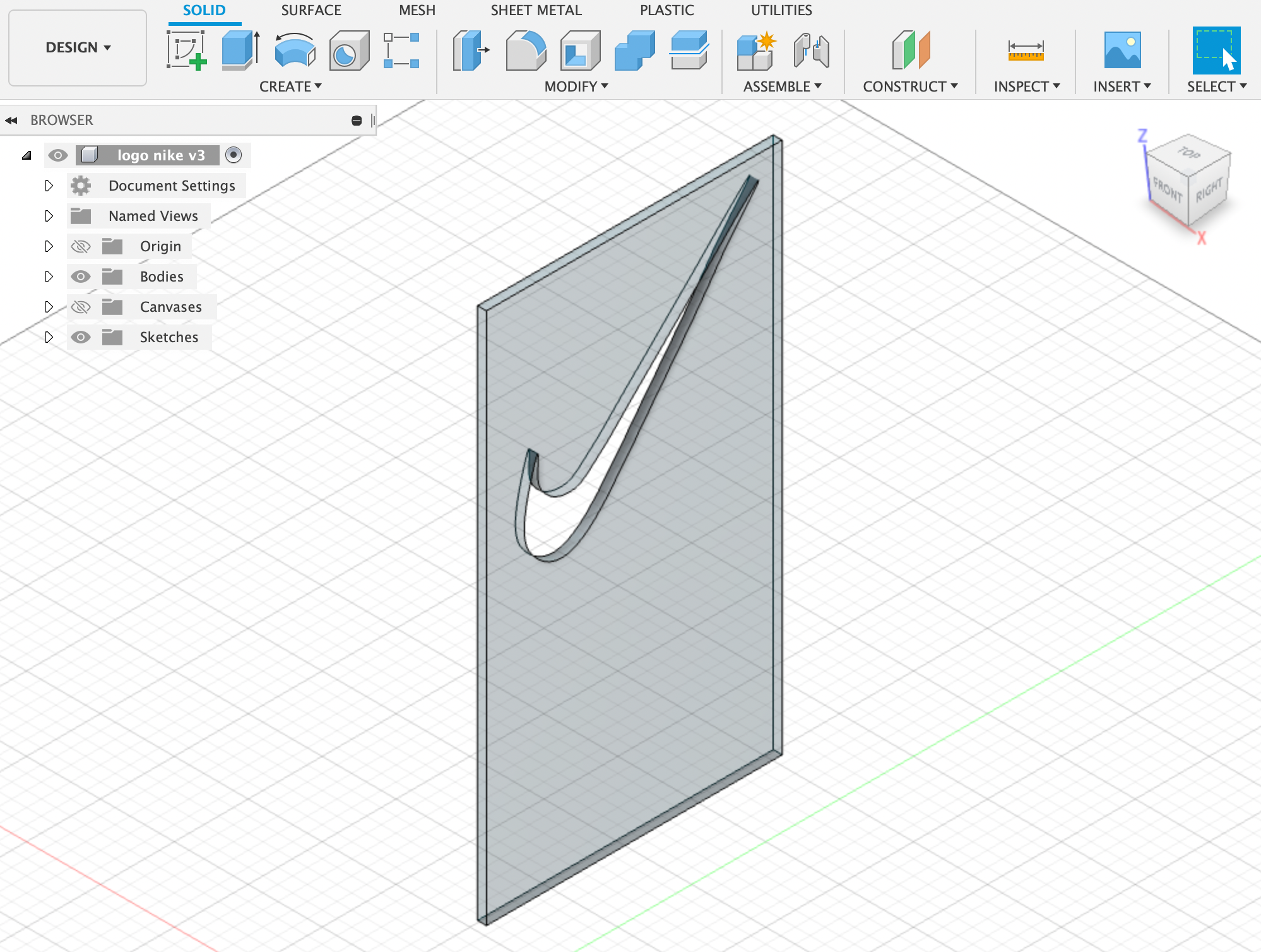
Task: Open the CONSTRUCT dropdown menu
Action: 911,86
